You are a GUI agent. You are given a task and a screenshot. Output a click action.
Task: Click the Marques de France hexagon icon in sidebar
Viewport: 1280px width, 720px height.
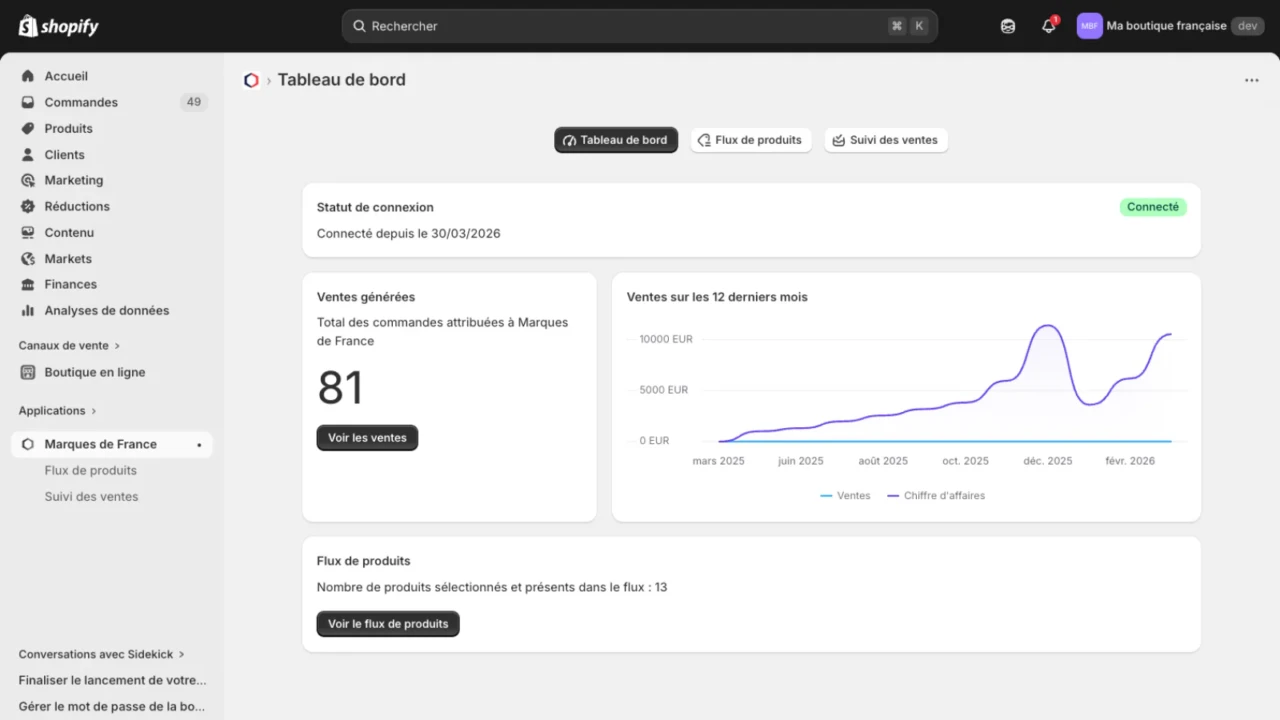pyautogui.click(x=28, y=444)
